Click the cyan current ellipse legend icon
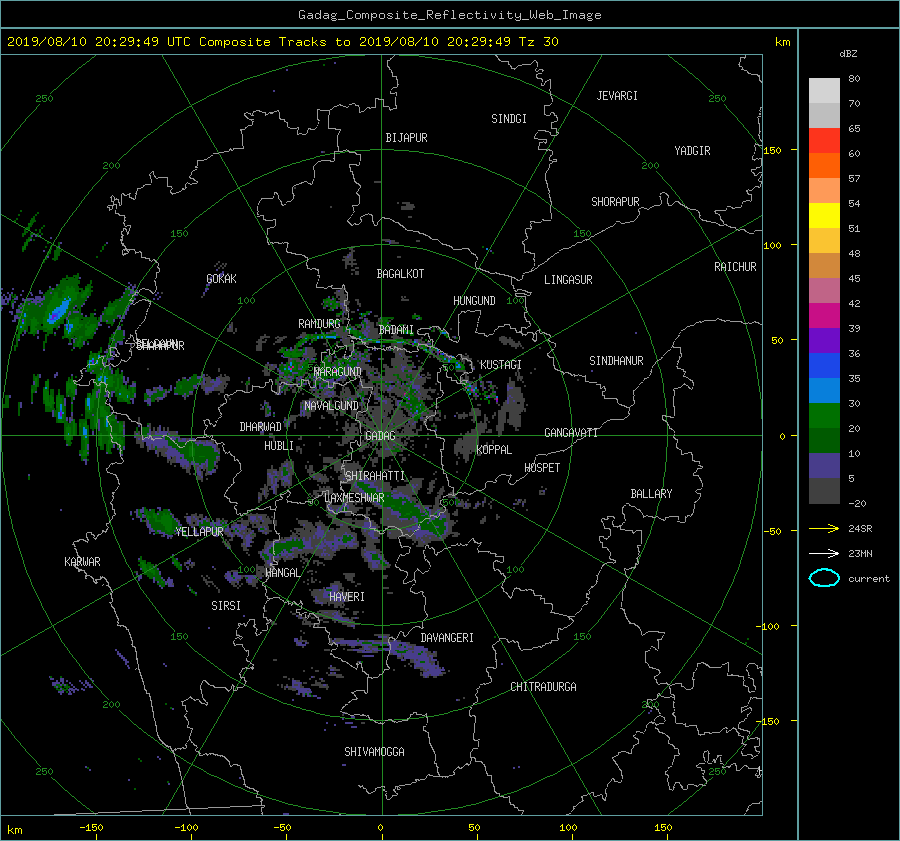 (824, 578)
